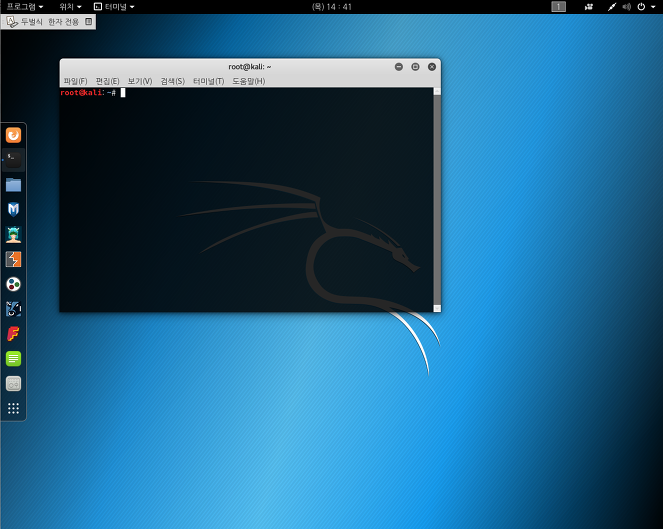Viewport: 663px width, 529px height.
Task: Launch the Firefox browser from the dock
Action: (x=14, y=135)
